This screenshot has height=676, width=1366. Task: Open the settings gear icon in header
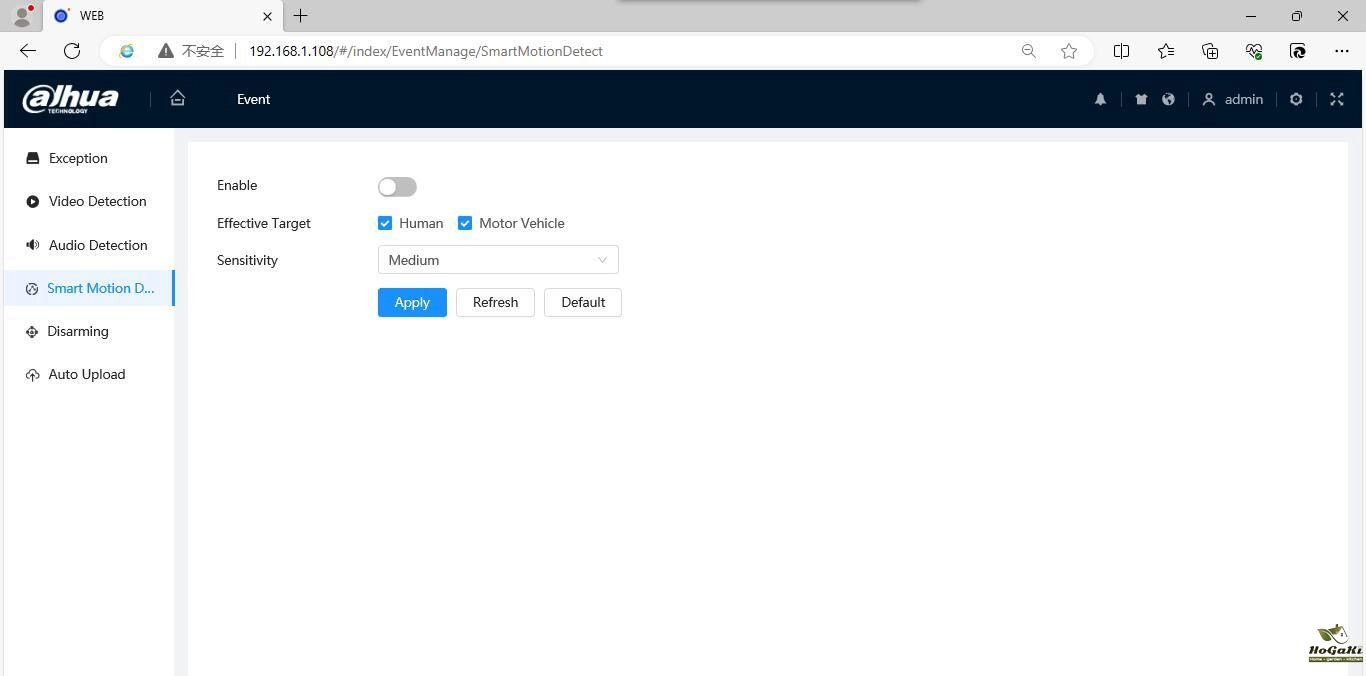tap(1296, 99)
